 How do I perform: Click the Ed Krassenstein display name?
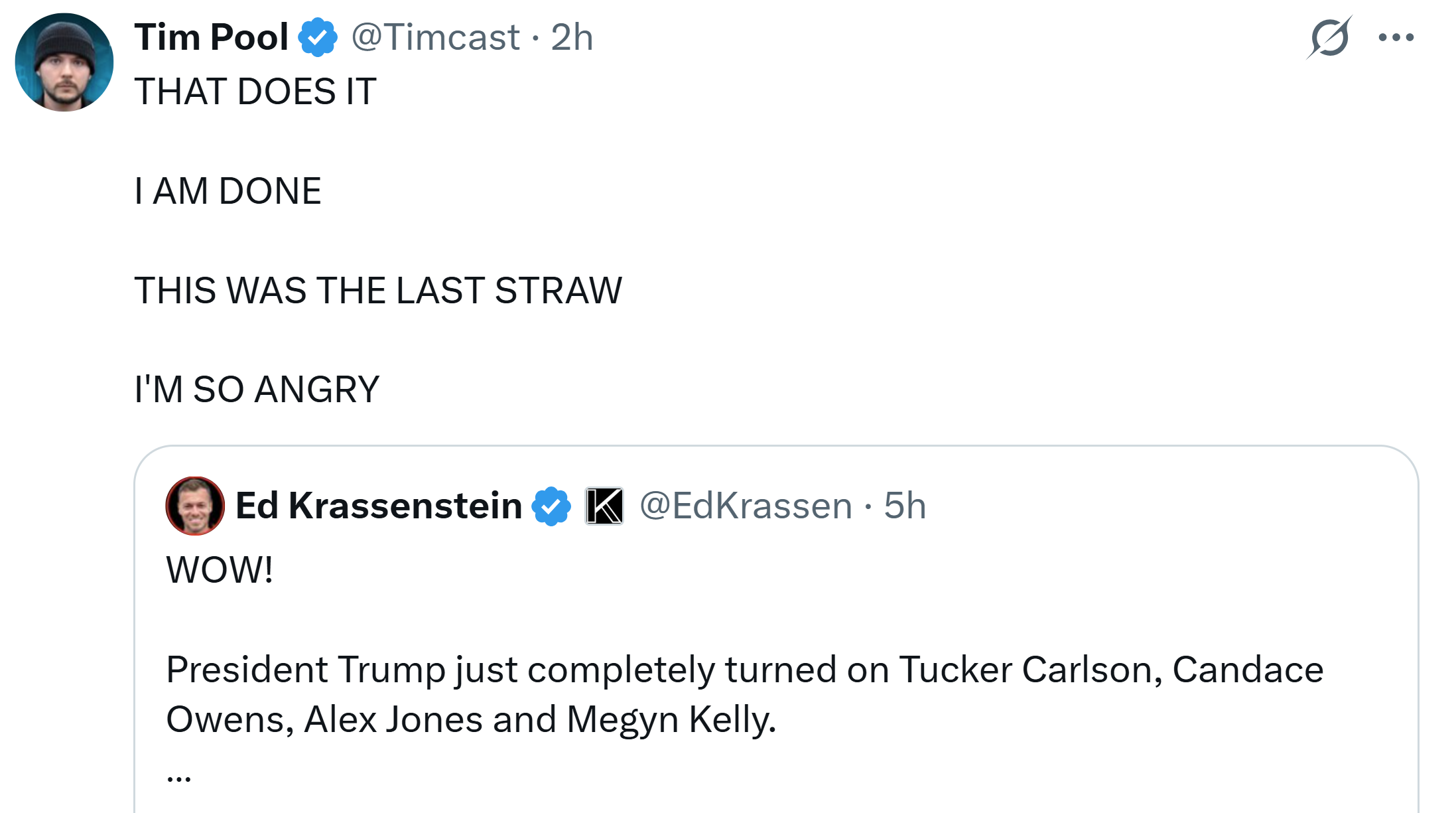point(379,506)
